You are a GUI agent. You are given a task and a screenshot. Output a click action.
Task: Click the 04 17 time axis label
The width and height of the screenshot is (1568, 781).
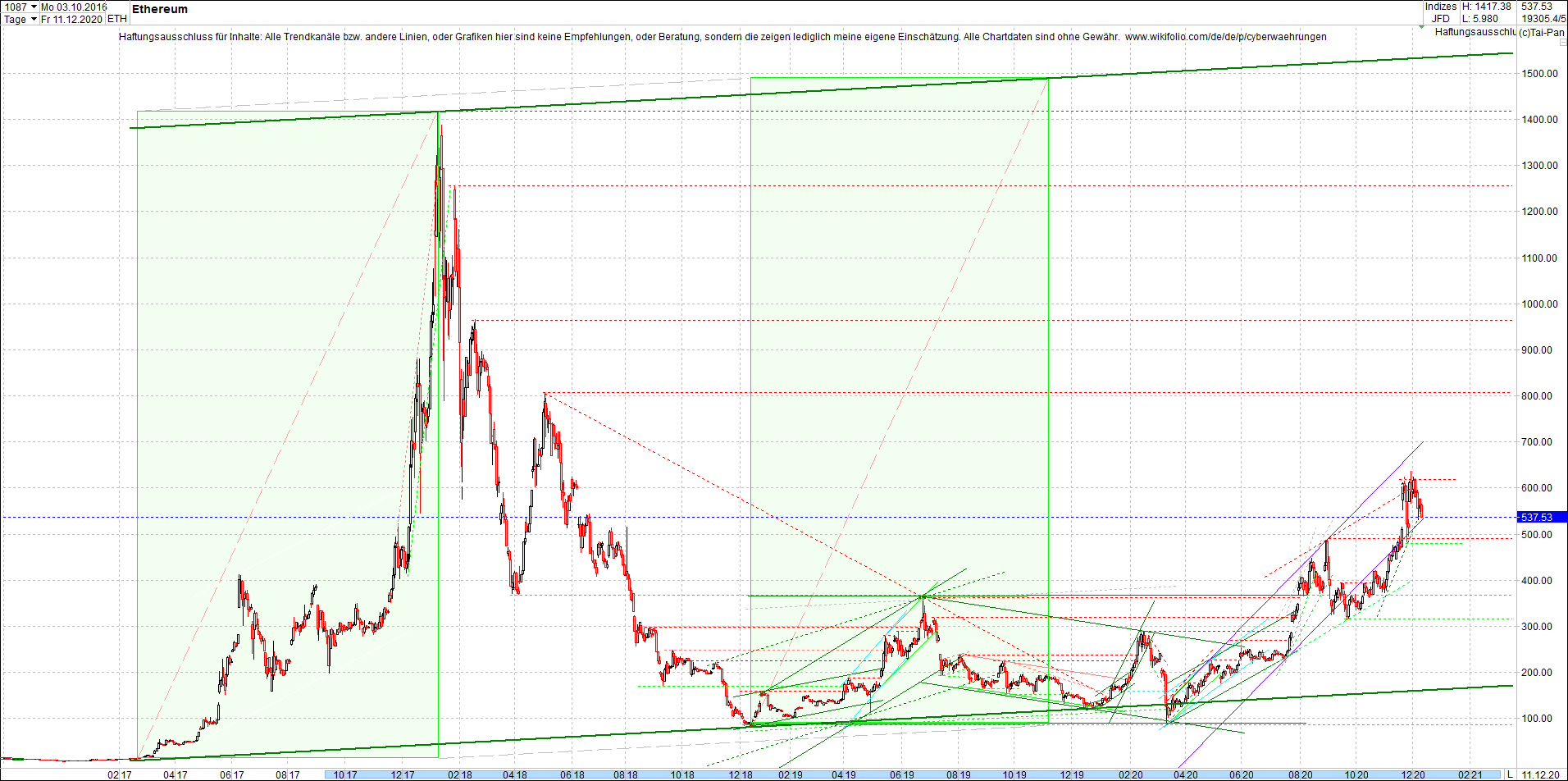[175, 774]
